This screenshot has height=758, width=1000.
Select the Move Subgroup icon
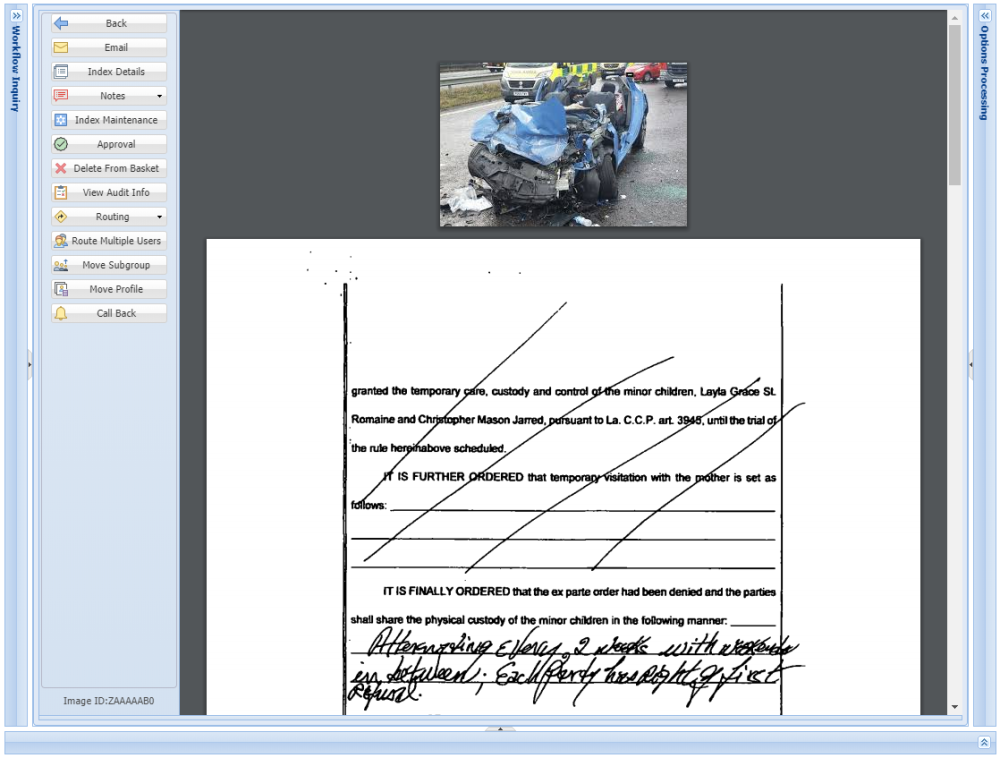coord(61,264)
